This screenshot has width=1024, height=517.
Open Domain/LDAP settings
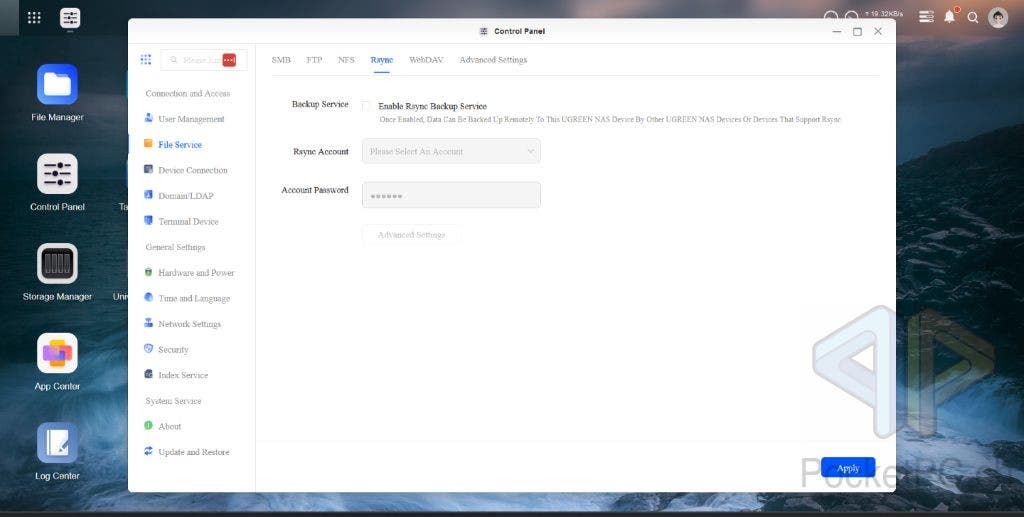pos(185,195)
